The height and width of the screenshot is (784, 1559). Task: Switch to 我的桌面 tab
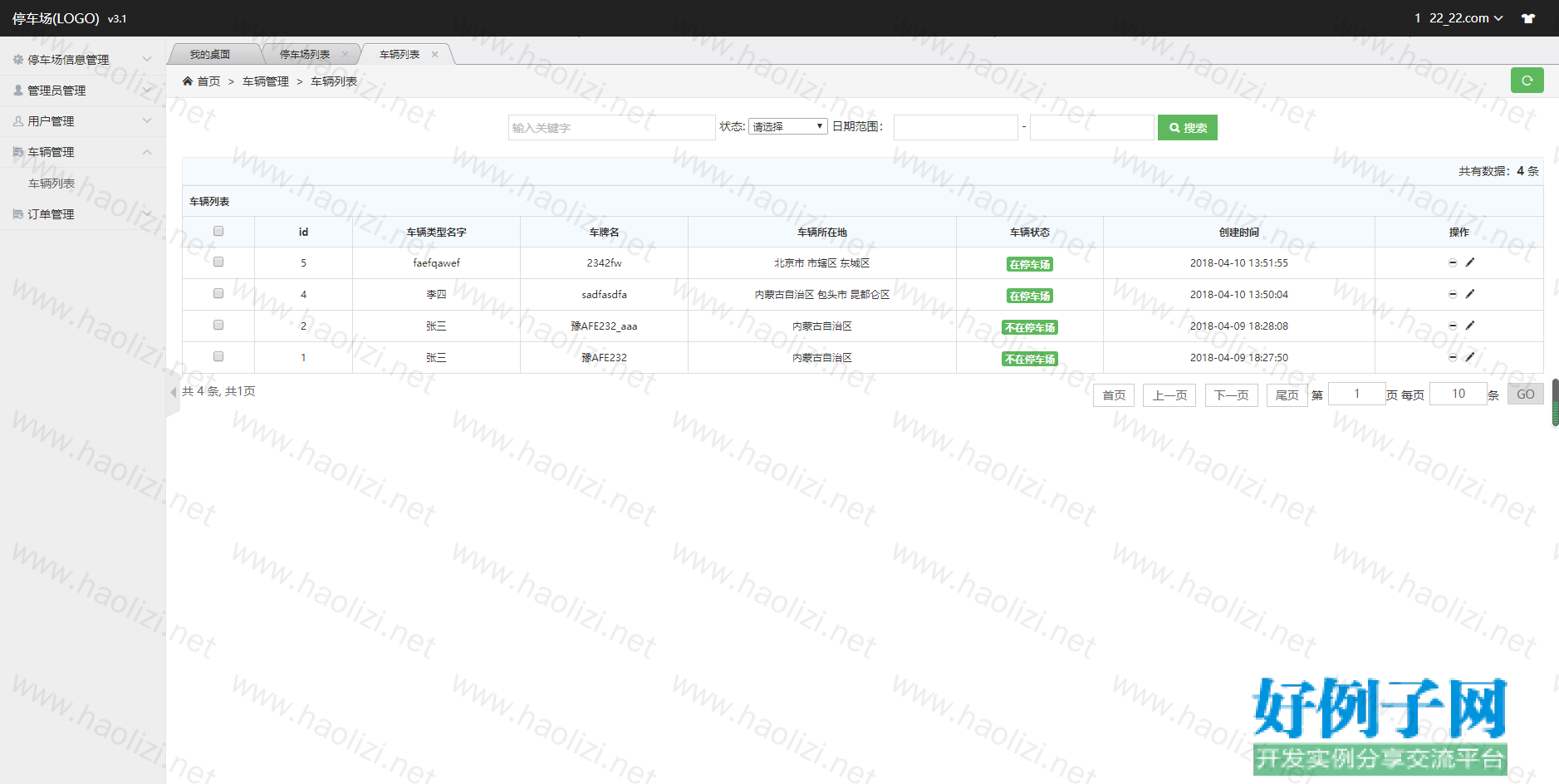210,55
